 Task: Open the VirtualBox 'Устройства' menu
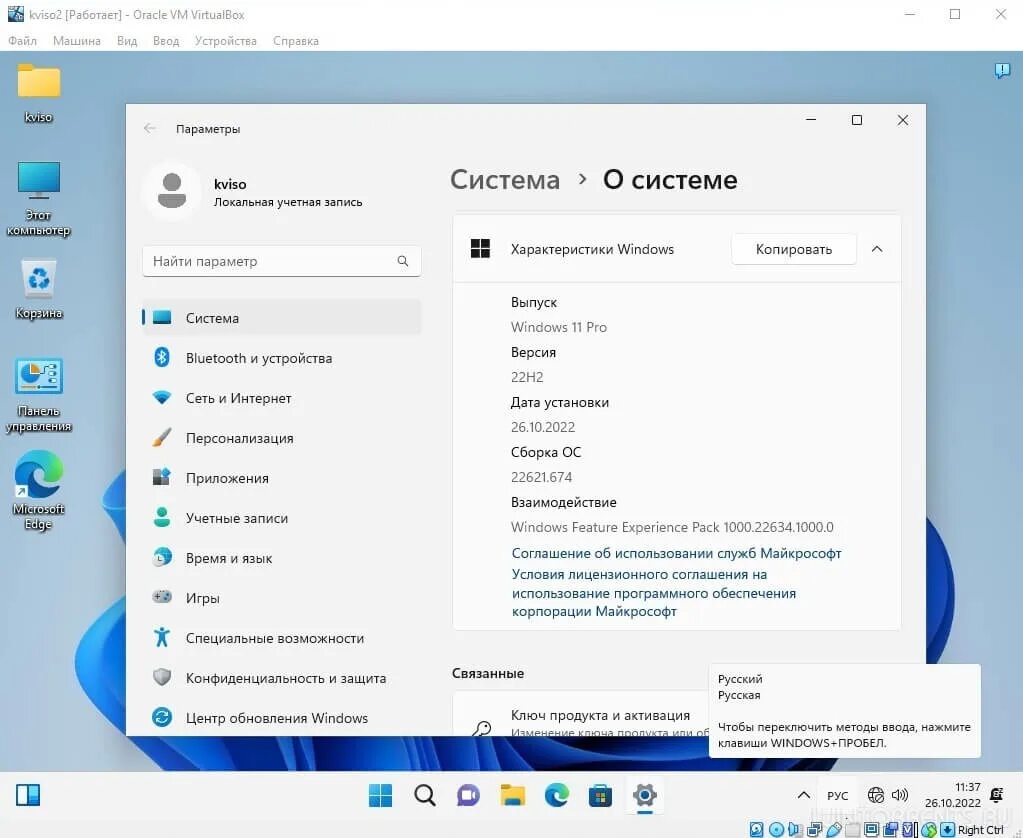pos(225,40)
